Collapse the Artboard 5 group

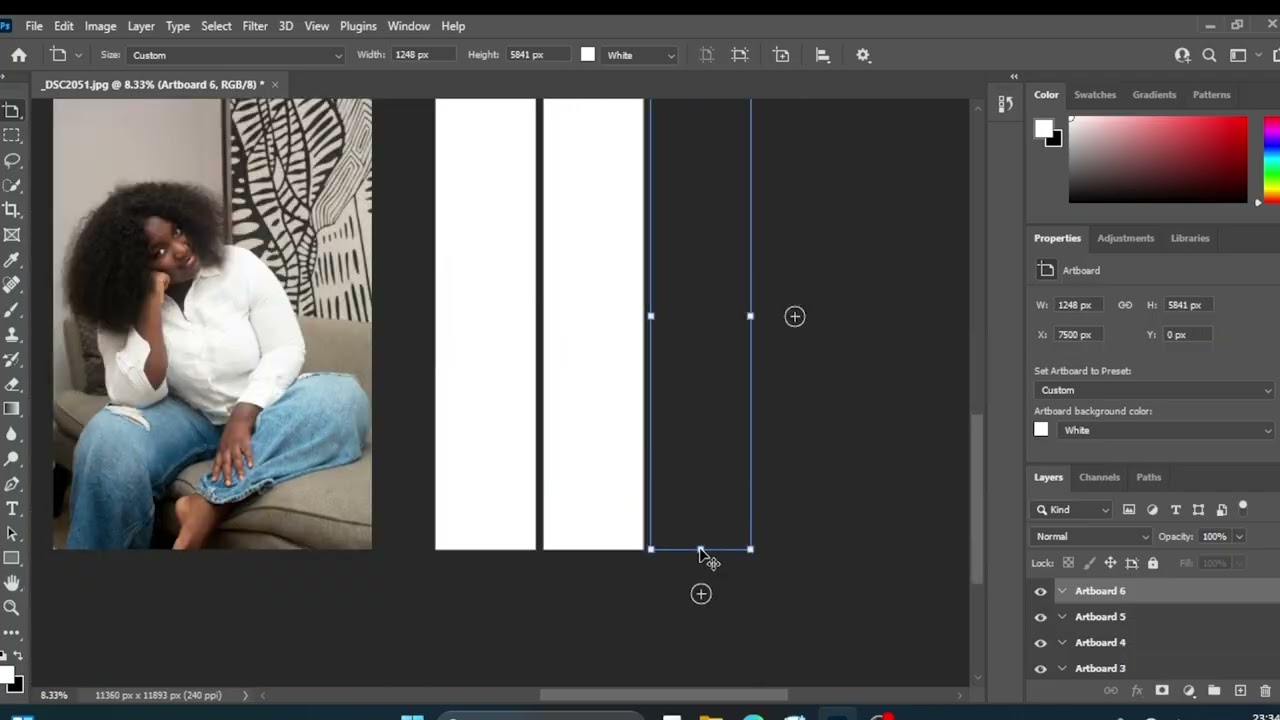1062,617
